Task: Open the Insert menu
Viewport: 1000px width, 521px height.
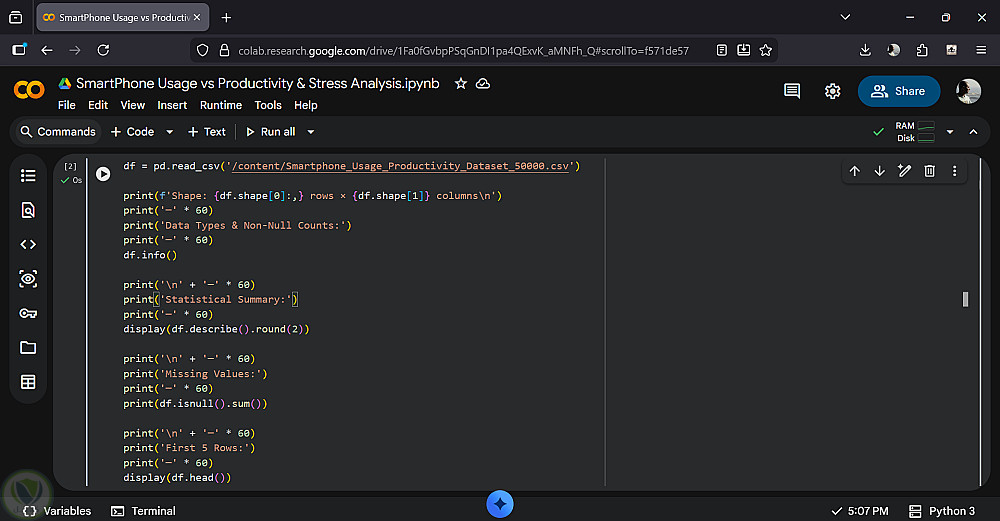Action: (x=172, y=105)
